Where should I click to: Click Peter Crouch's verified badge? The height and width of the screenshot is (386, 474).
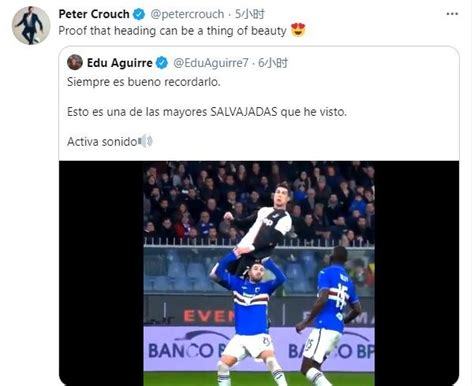click(139, 14)
